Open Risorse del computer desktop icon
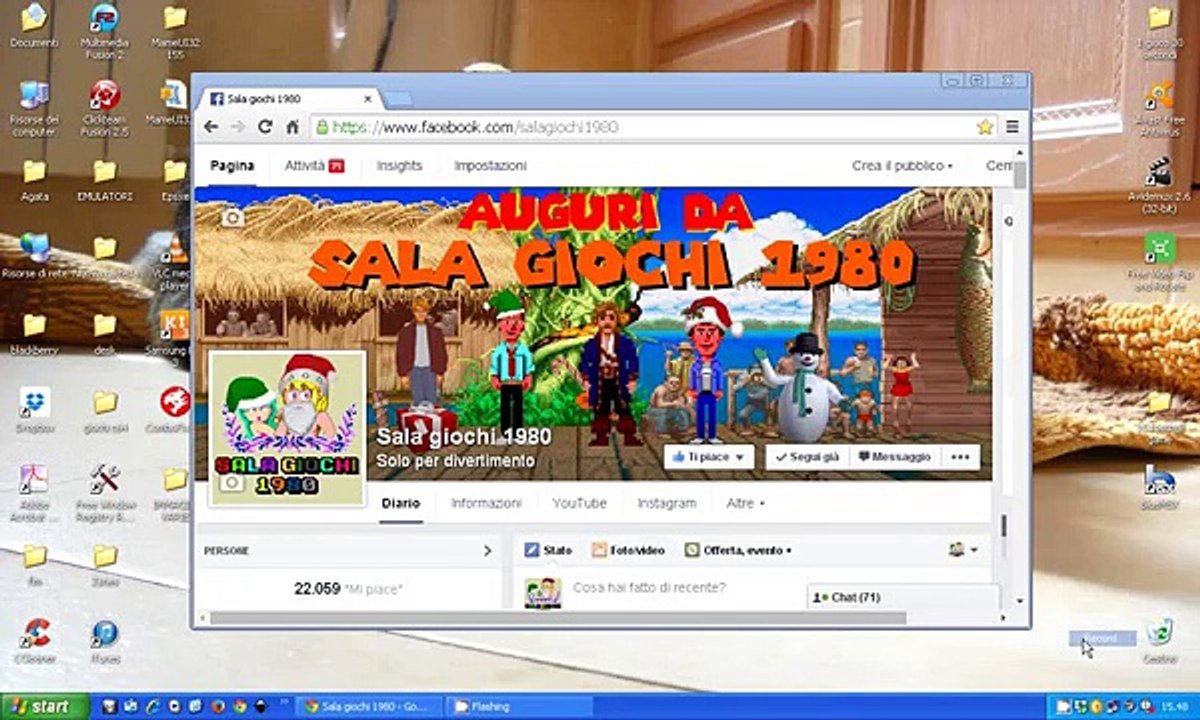This screenshot has width=1200, height=720. pos(34,108)
